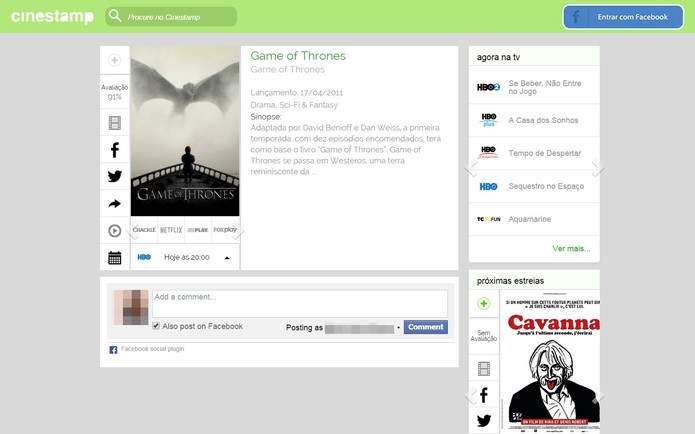This screenshot has width=695, height=434.
Task: Click the TC Fun channel logo
Action: (488, 219)
